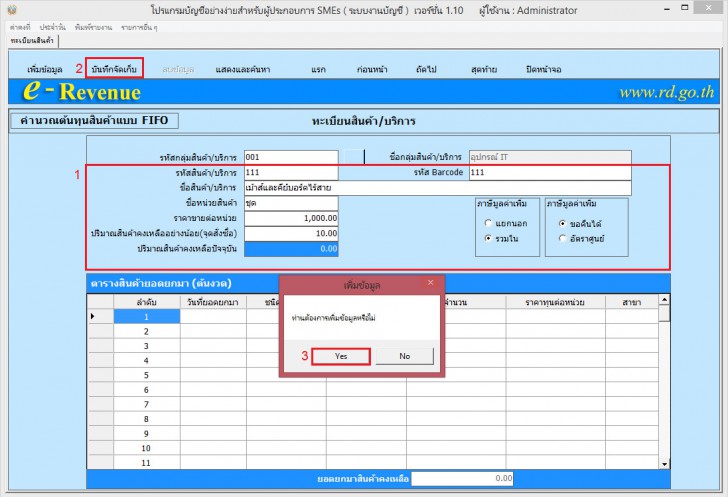728x497 pixels.
Task: Click the สาขา column header
Action: [631, 302]
